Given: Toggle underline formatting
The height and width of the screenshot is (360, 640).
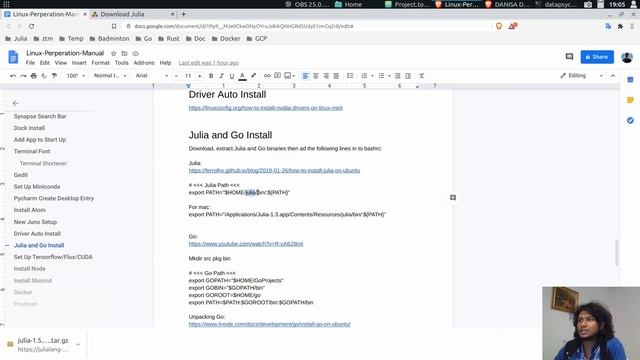Looking at the screenshot, I should click(x=232, y=76).
